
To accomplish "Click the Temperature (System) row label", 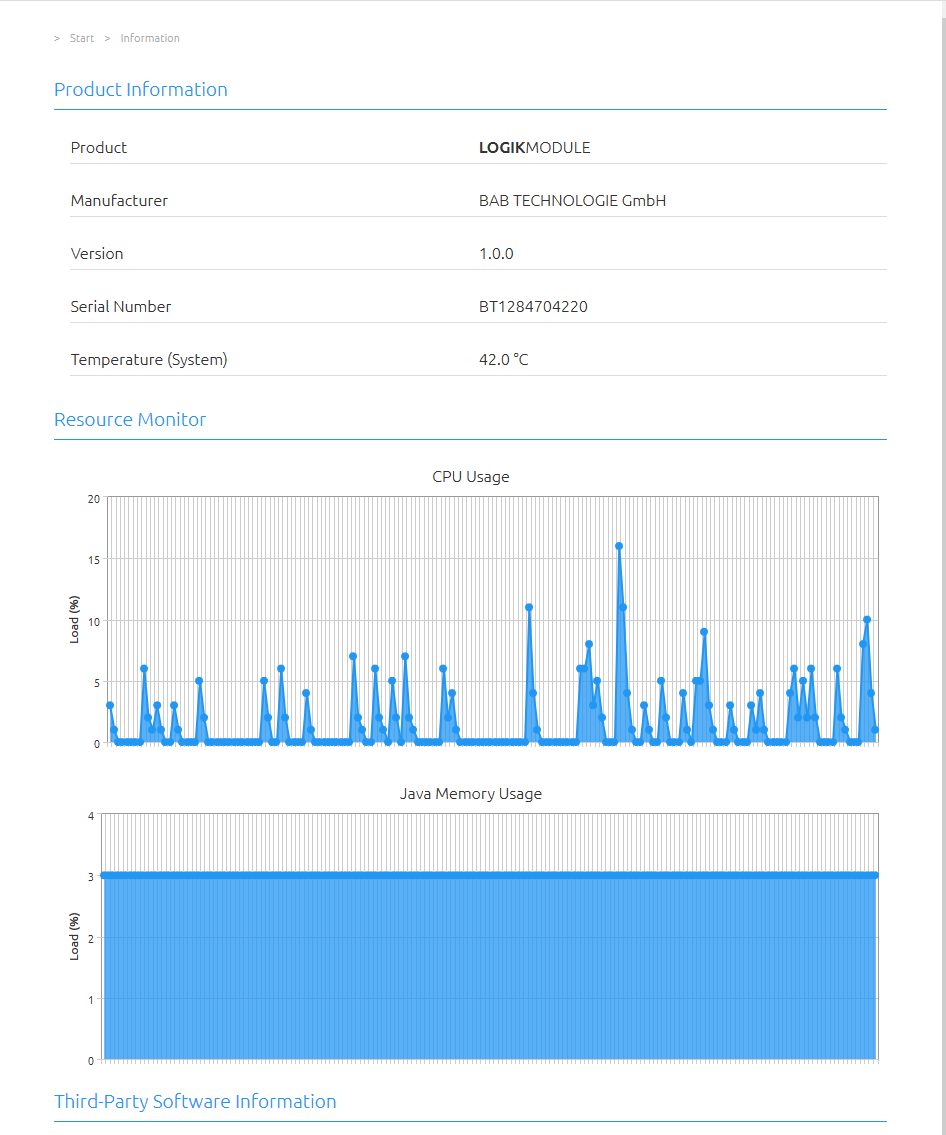I will 149,360.
